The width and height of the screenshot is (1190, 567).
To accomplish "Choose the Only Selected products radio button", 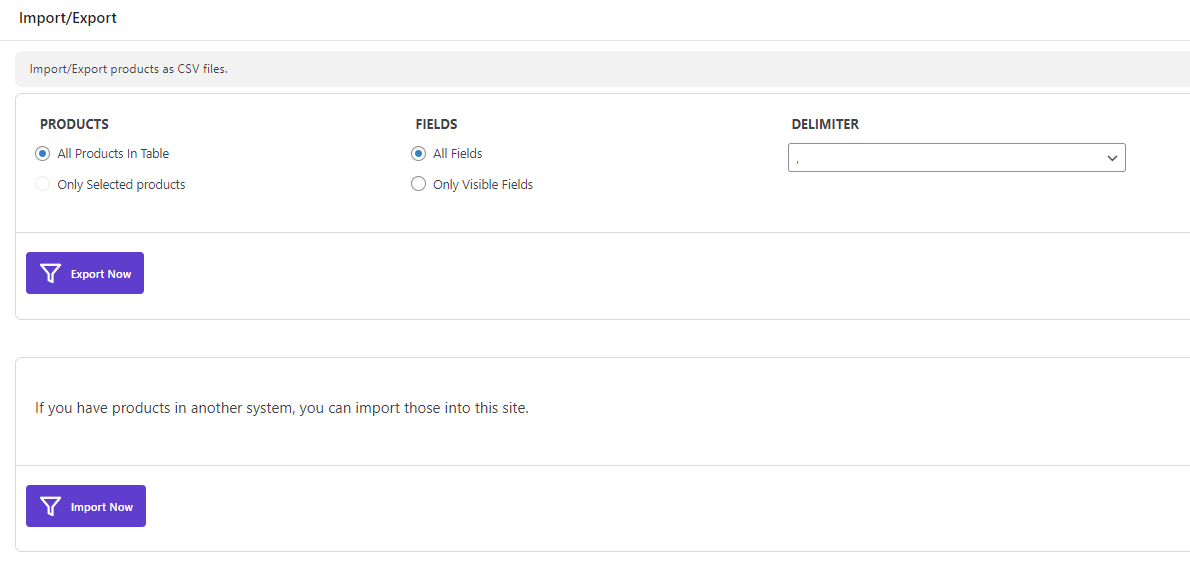I will tap(42, 185).
